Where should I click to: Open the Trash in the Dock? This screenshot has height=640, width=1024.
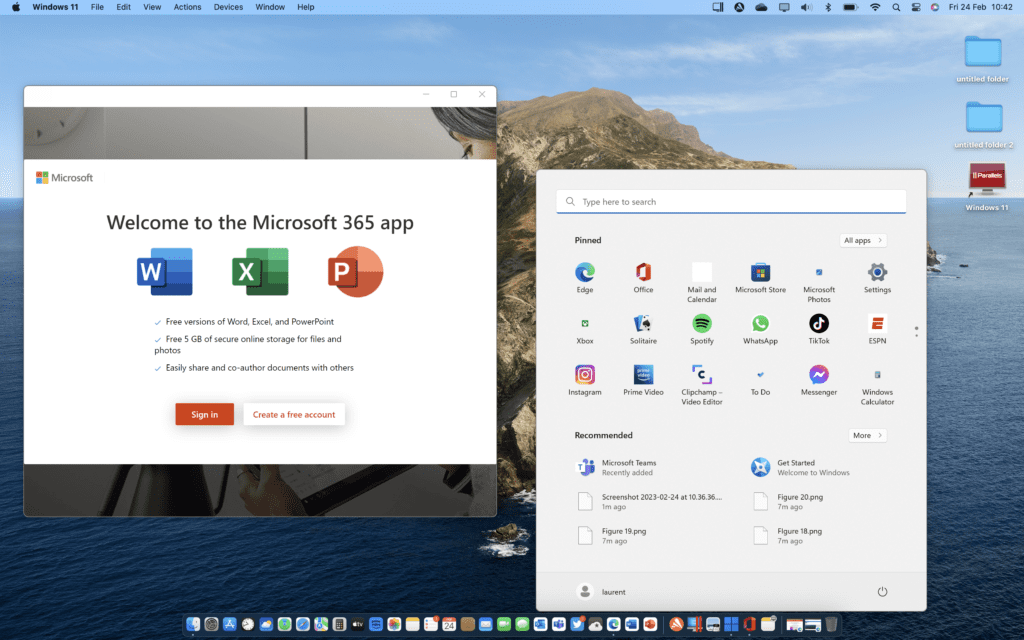[x=831, y=624]
